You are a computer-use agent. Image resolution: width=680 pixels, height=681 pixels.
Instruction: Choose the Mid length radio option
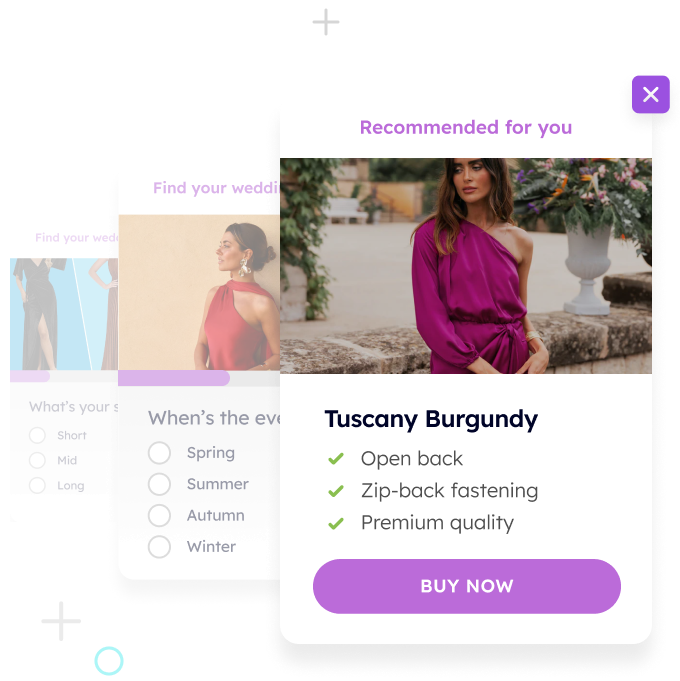pyautogui.click(x=37, y=460)
